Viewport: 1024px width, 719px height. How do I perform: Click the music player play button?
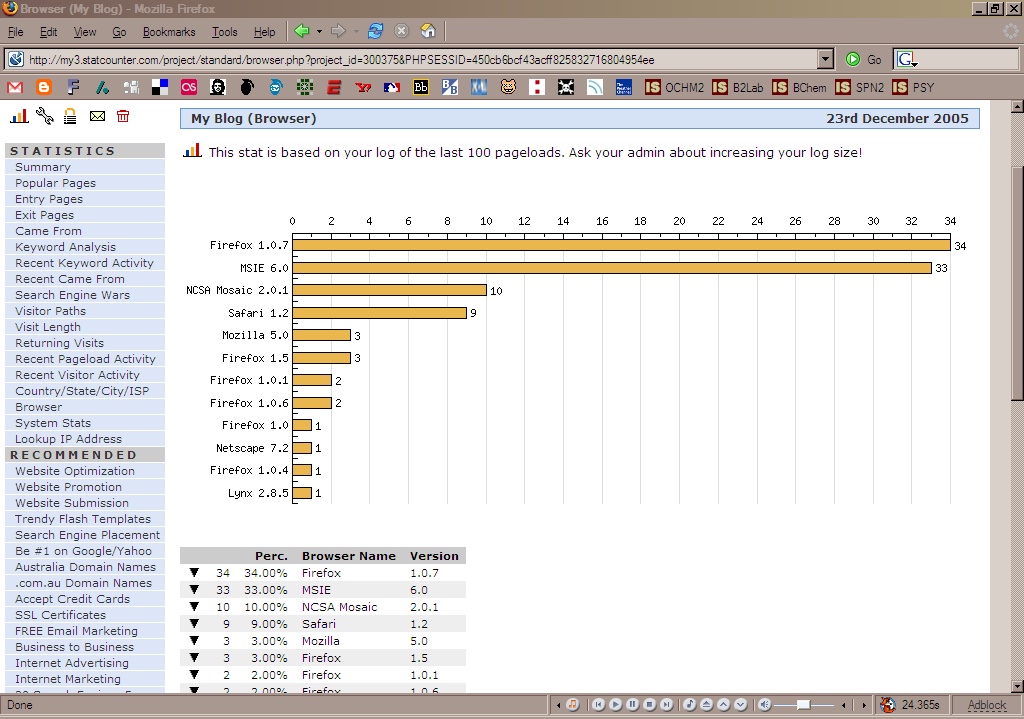point(615,705)
